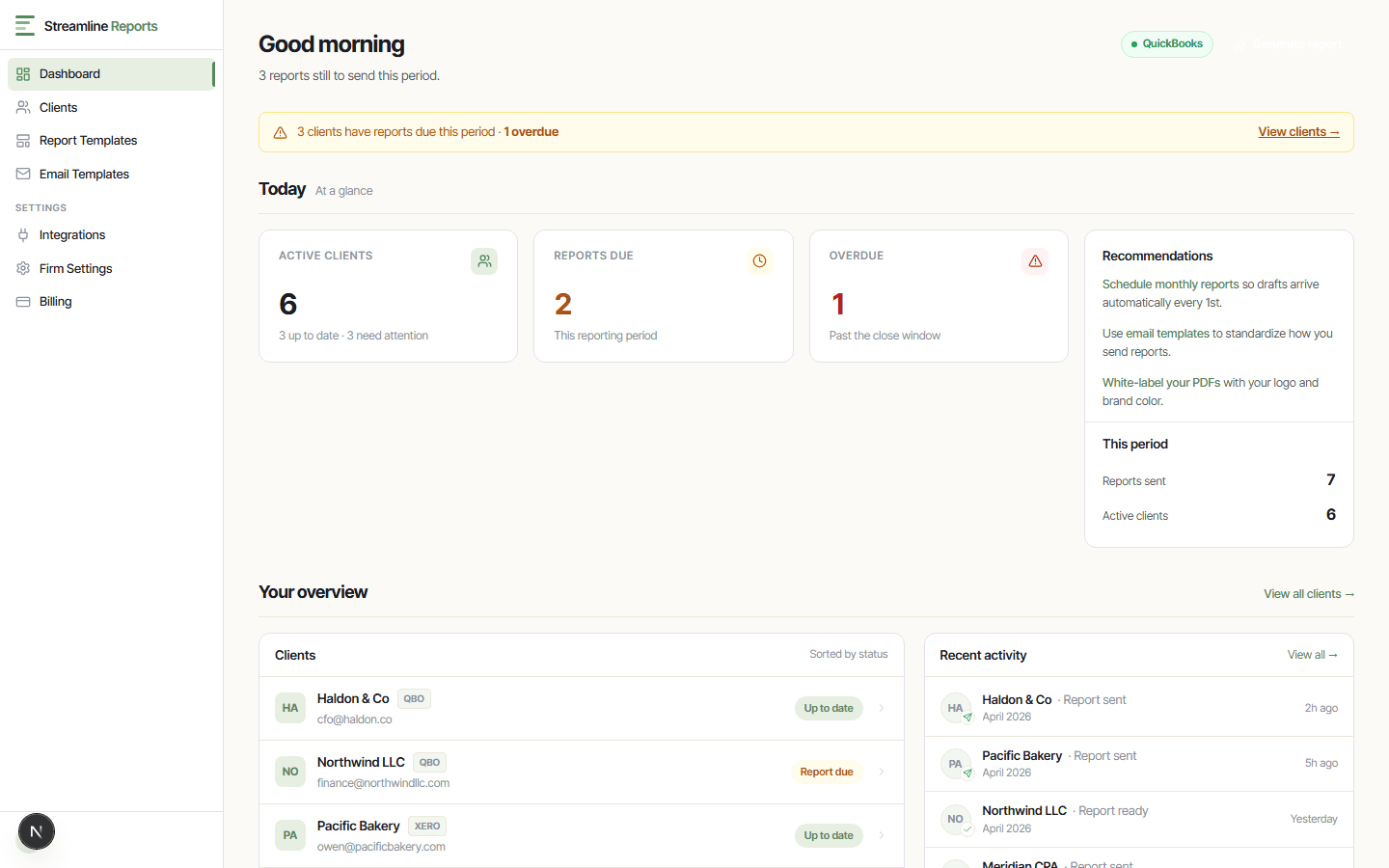Open Email Templates in sidebar

click(111, 175)
